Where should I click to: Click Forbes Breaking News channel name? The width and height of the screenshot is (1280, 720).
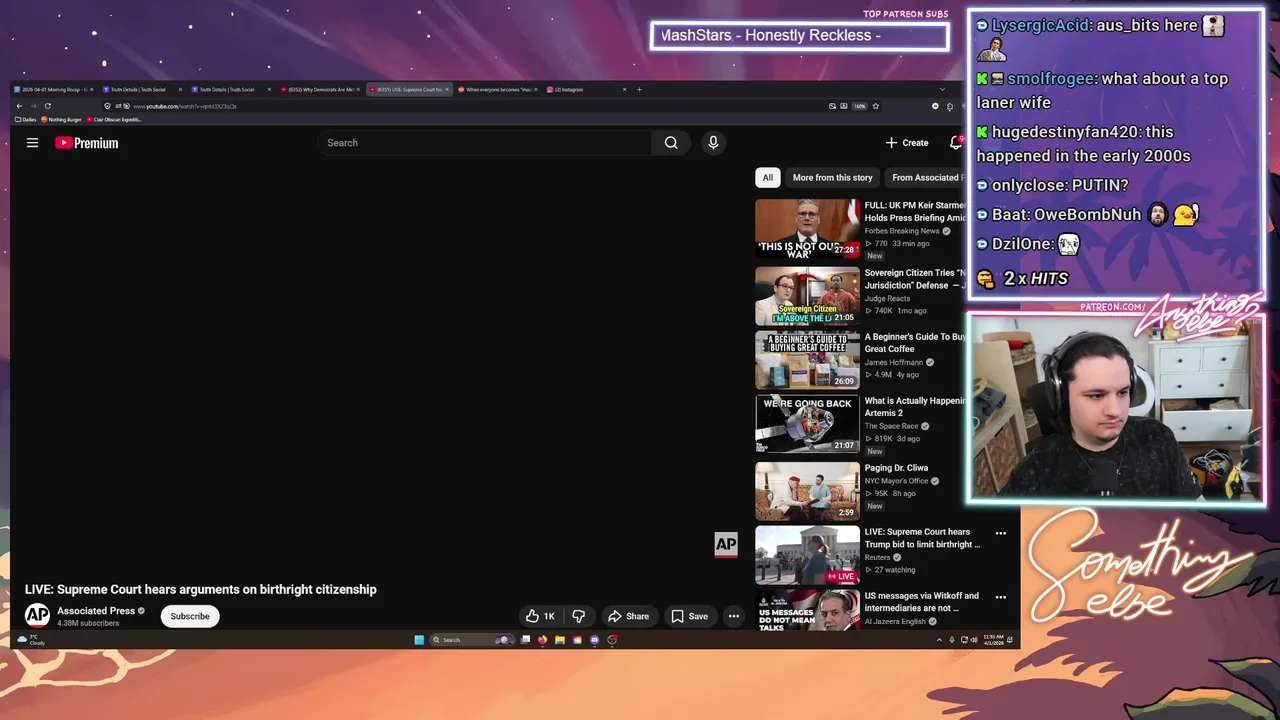pos(902,231)
